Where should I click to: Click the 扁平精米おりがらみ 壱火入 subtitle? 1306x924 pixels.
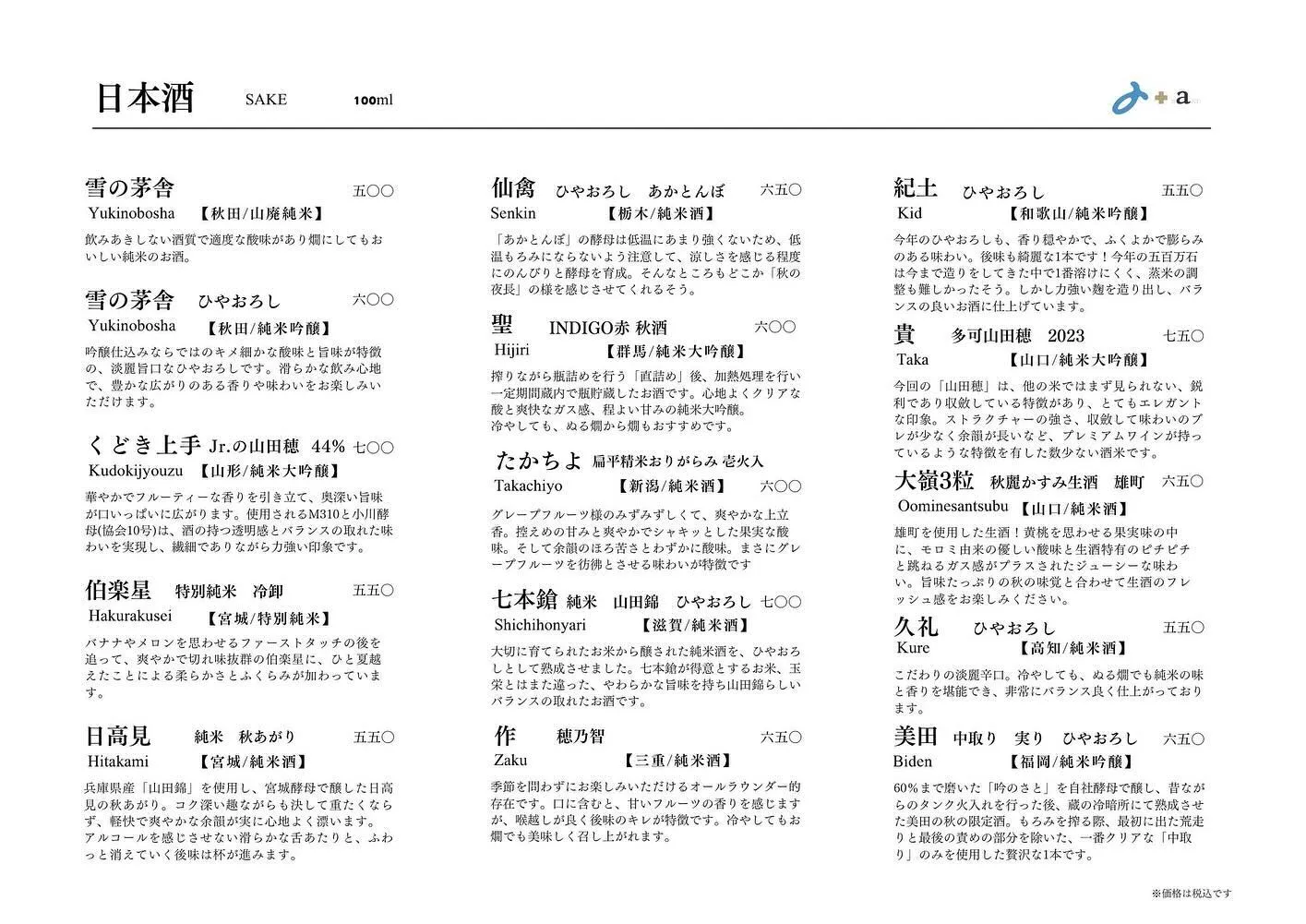coord(677,461)
